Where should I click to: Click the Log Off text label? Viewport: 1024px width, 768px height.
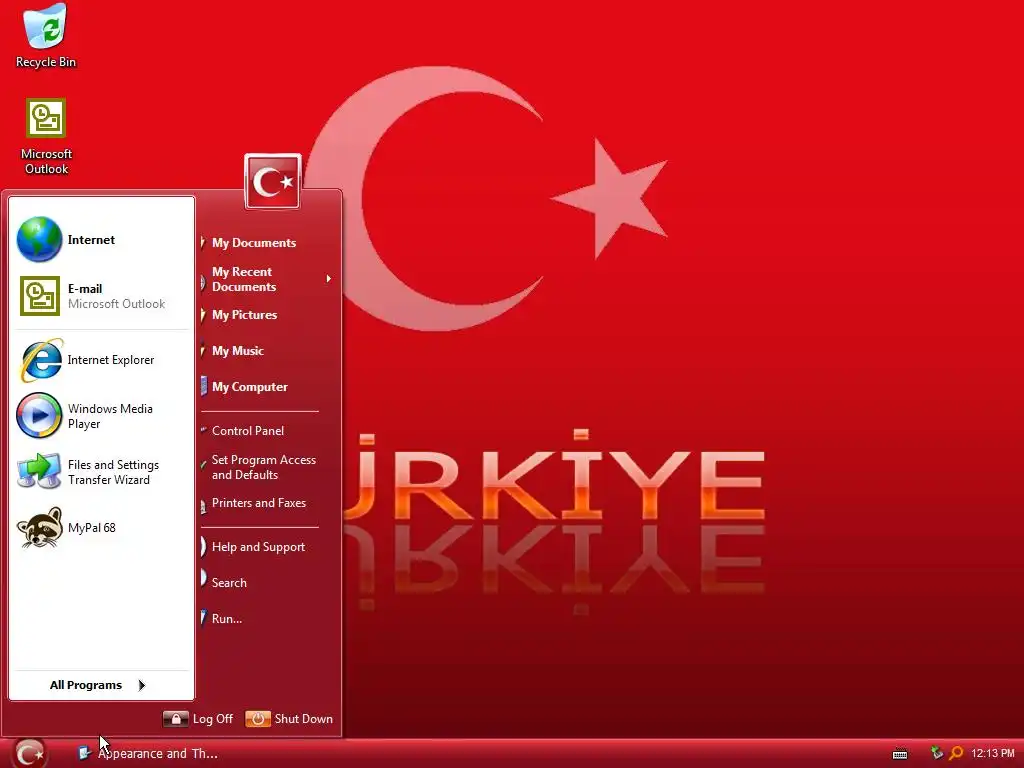[213, 719]
